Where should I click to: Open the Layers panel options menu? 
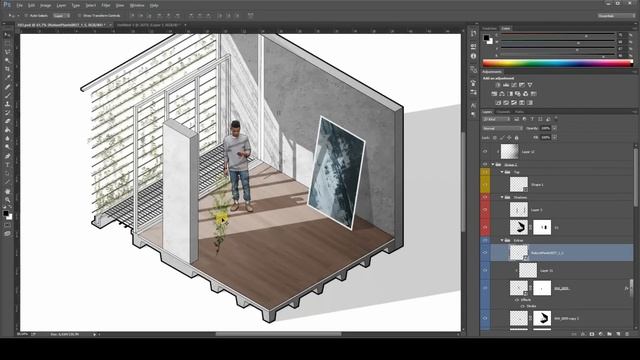click(x=635, y=111)
